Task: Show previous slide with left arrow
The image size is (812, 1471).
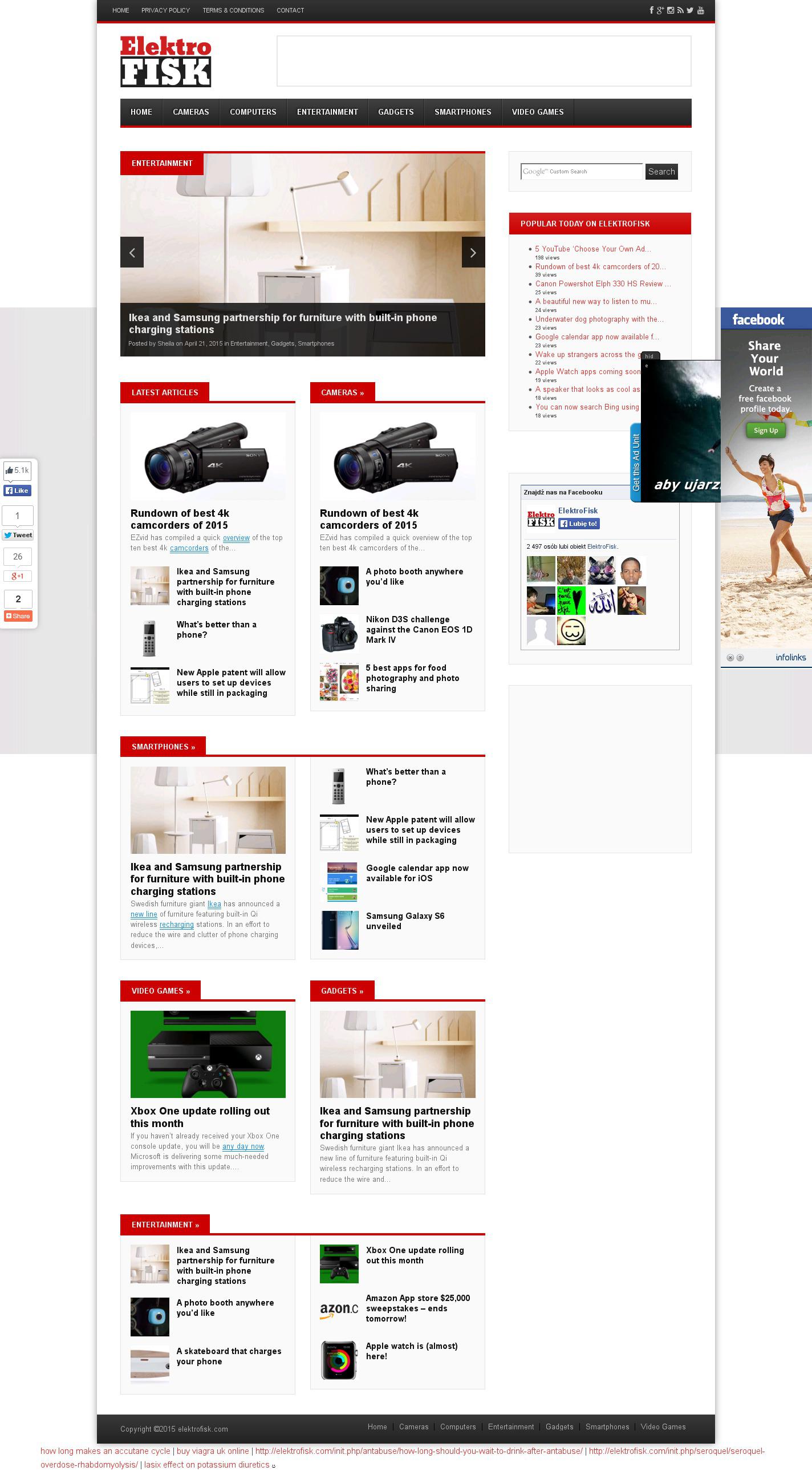Action: click(x=132, y=253)
